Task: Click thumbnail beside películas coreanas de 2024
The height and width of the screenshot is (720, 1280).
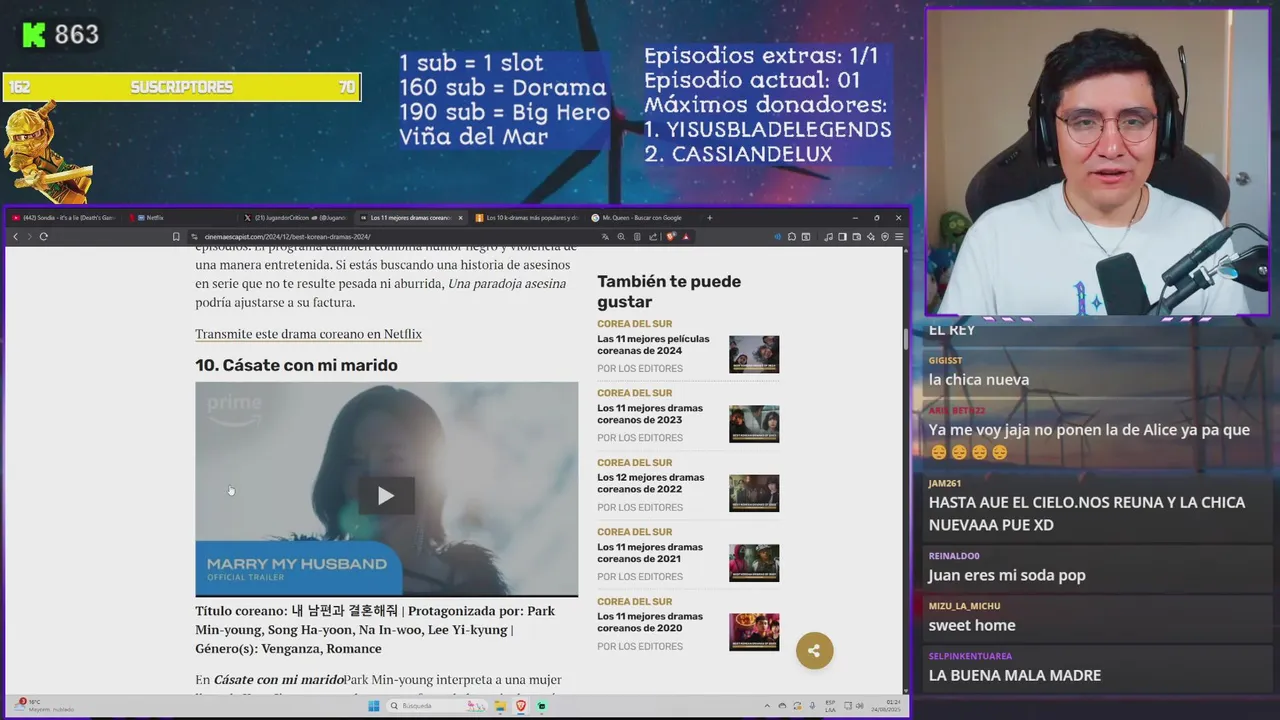Action: [754, 354]
